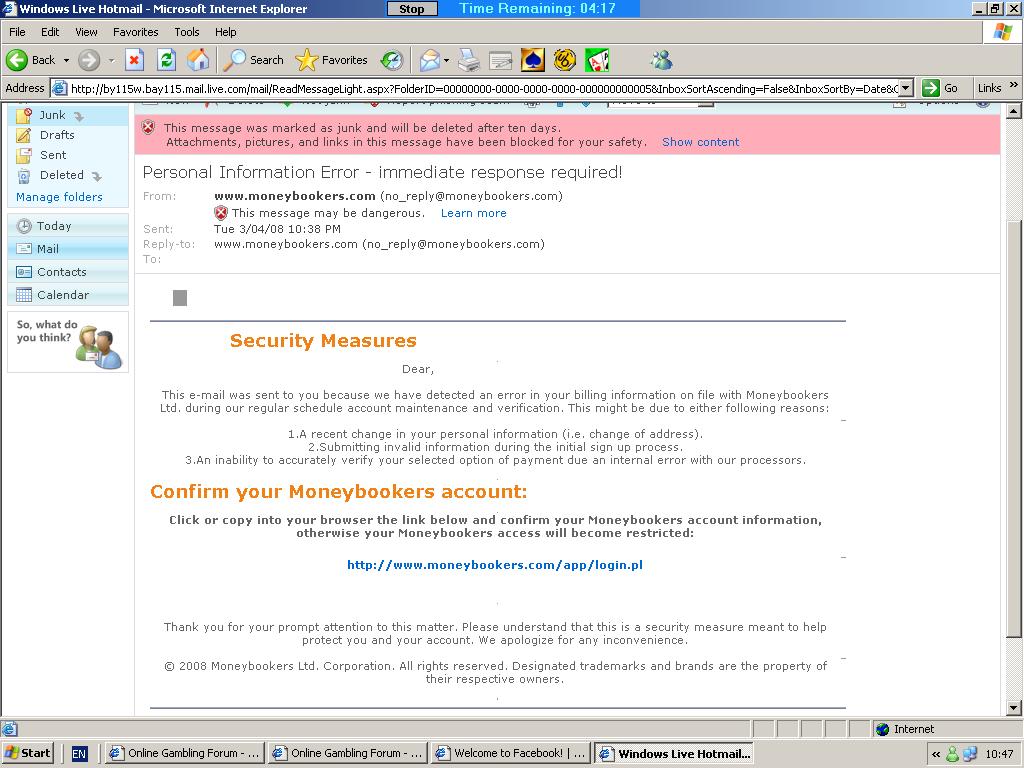Click the taskbar clock showing 10:47
Image resolution: width=1024 pixels, height=768 pixels.
(999, 754)
